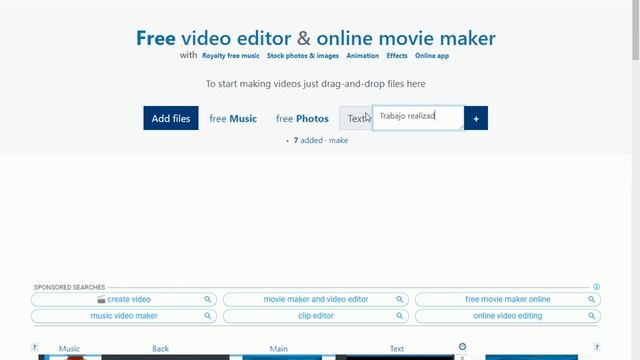Viewport: 640px width, 360px height.
Task: Click the Free video editor page heading
Action: click(316, 38)
